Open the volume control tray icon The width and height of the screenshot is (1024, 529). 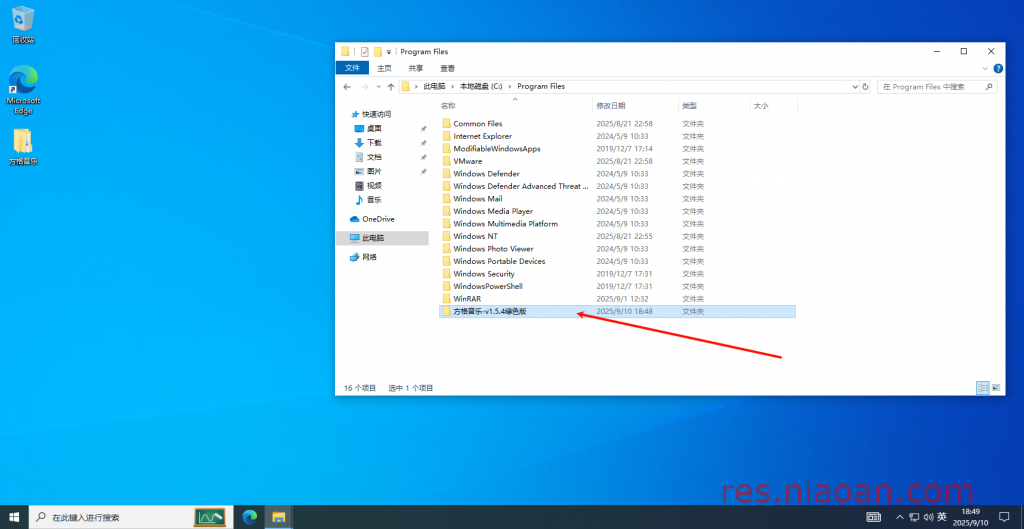[928, 517]
